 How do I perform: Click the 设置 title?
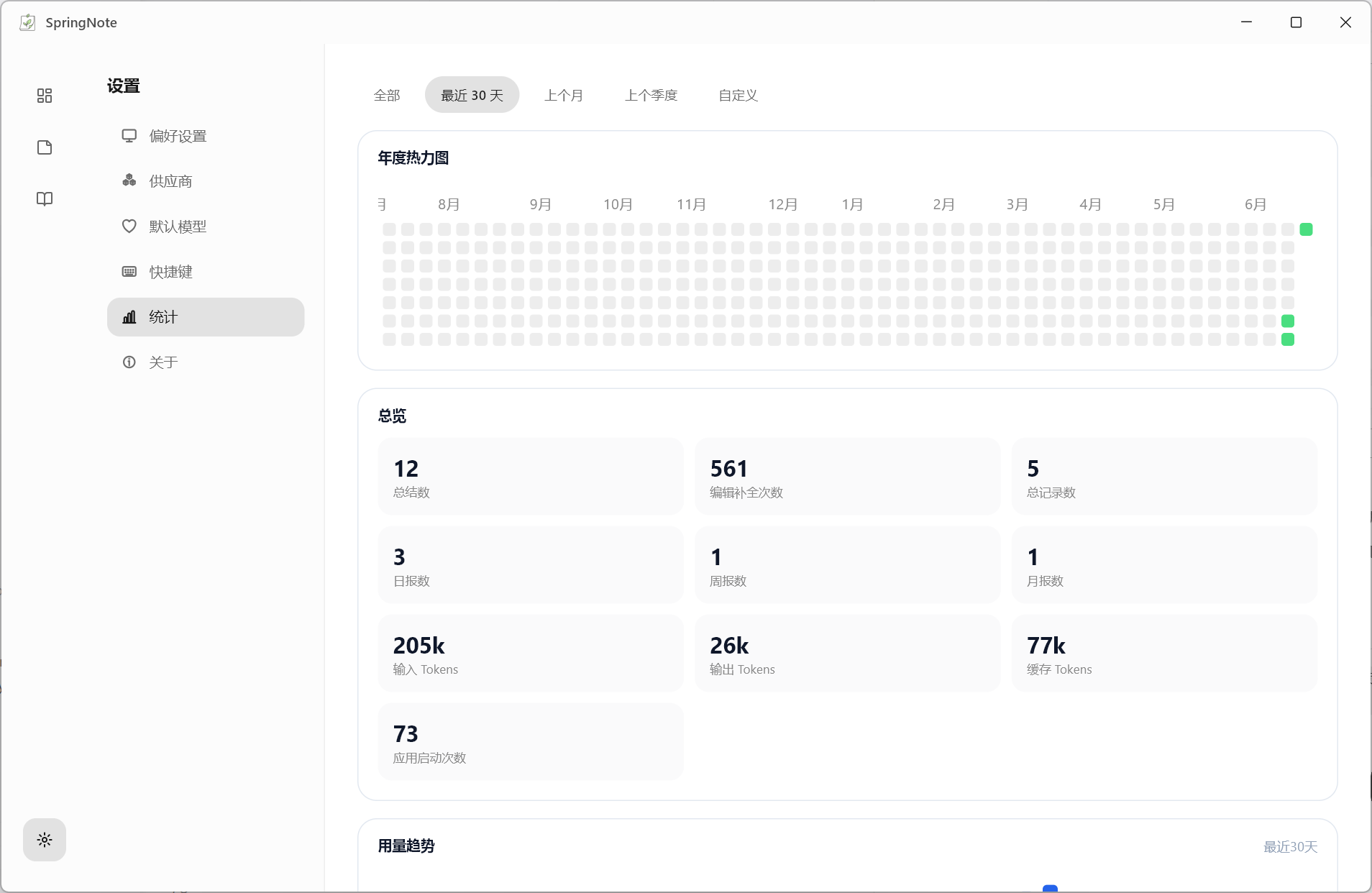(x=124, y=86)
